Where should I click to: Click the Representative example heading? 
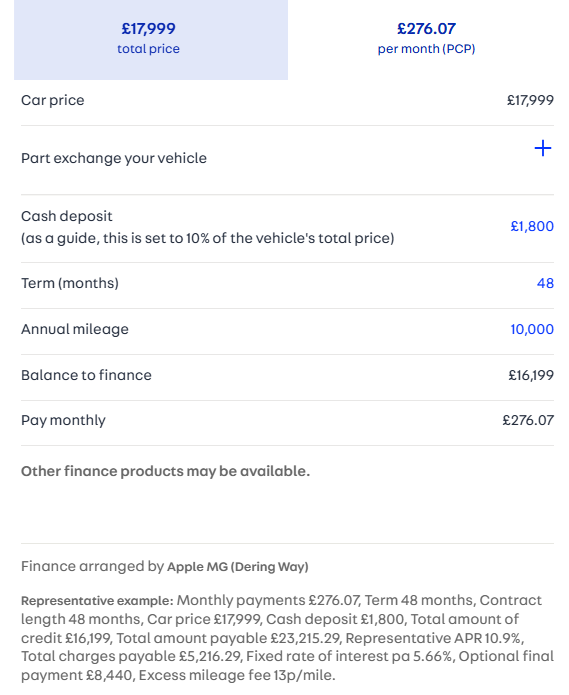(x=97, y=601)
